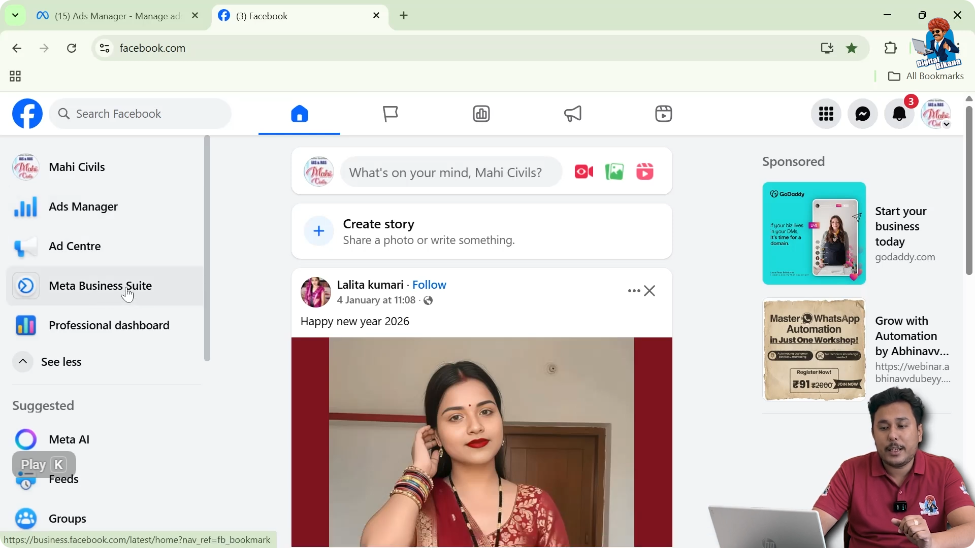Click the Create story plus button
The height and width of the screenshot is (549, 979).
coord(318,231)
